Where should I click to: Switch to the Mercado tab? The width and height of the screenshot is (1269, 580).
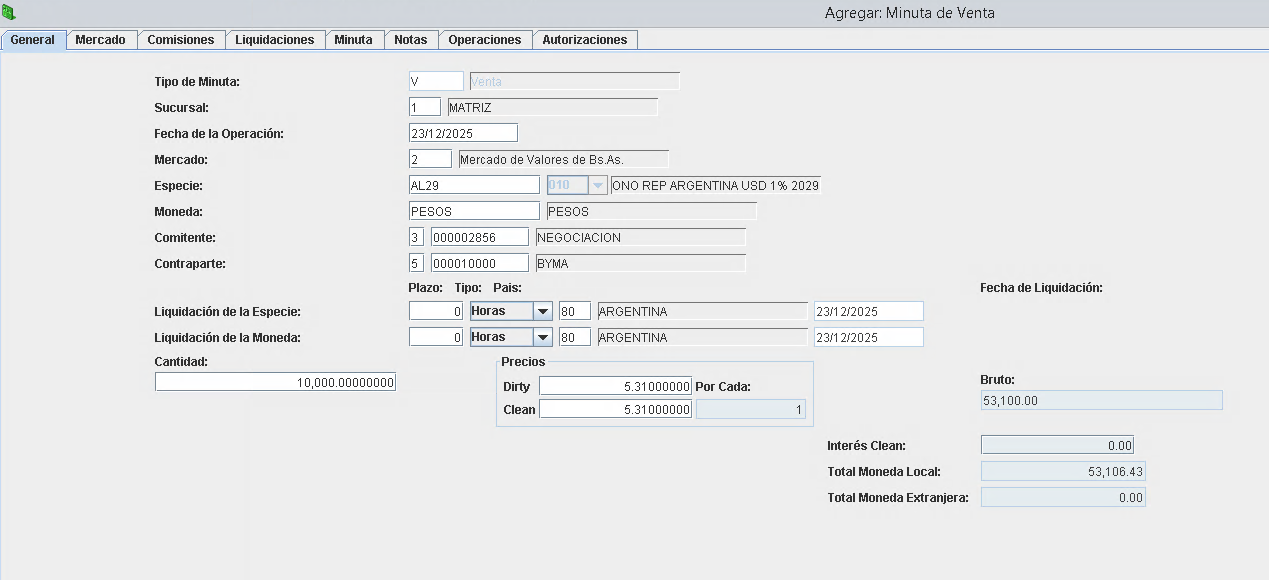[x=101, y=40]
